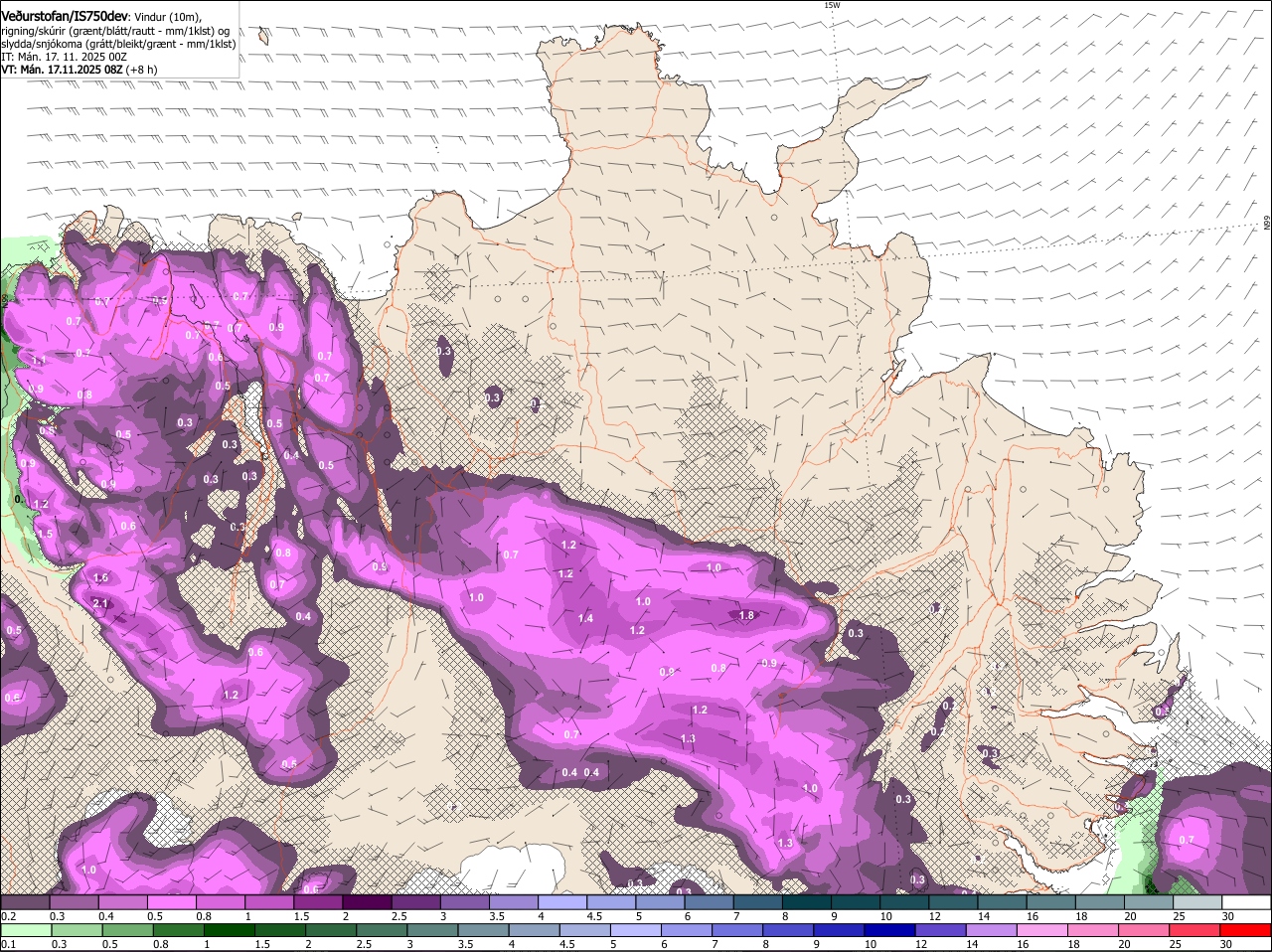Click the '1.8' precipitation value on the map
Viewport: 1272px width, 952px height.
click(746, 615)
